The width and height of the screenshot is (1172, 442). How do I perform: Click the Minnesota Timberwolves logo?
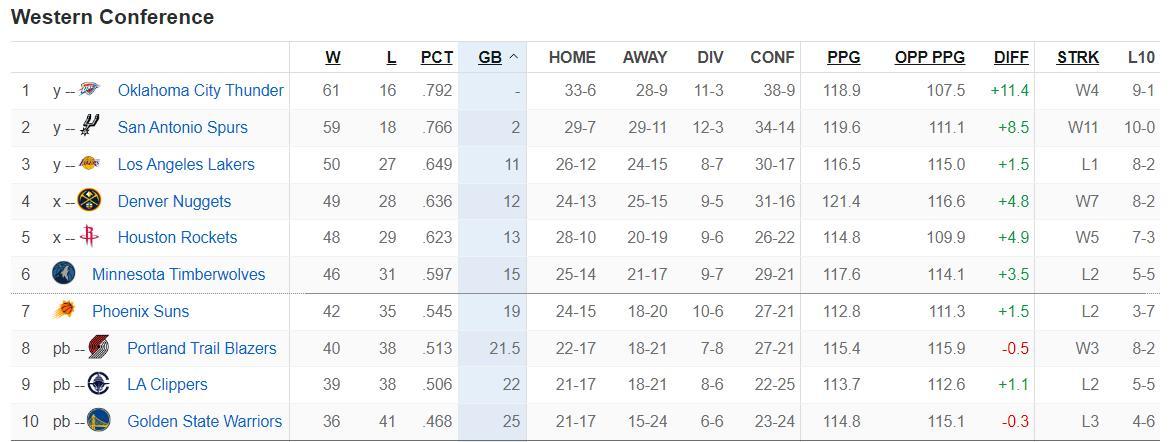[64, 274]
